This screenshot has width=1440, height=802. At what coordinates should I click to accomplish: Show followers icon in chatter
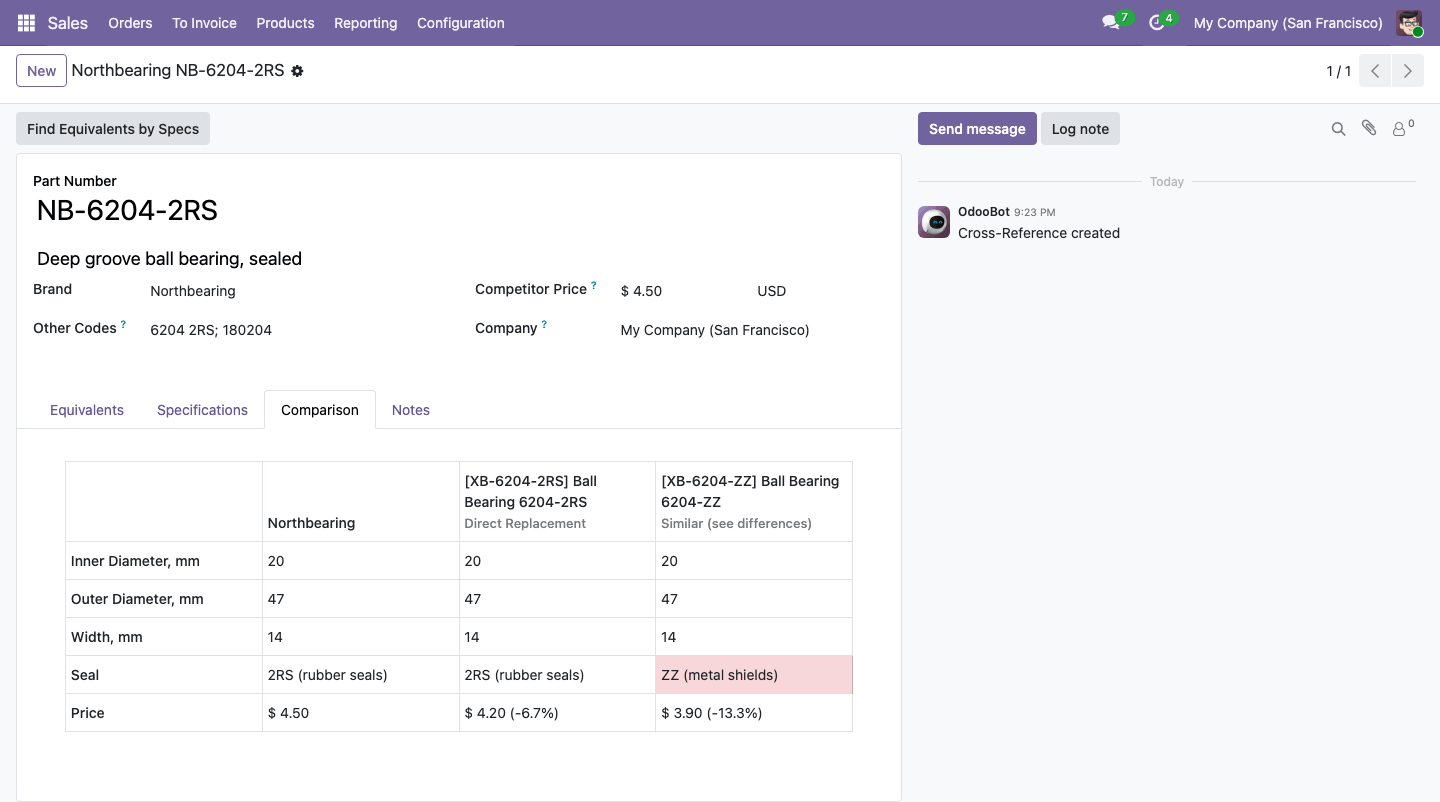click(x=1403, y=128)
